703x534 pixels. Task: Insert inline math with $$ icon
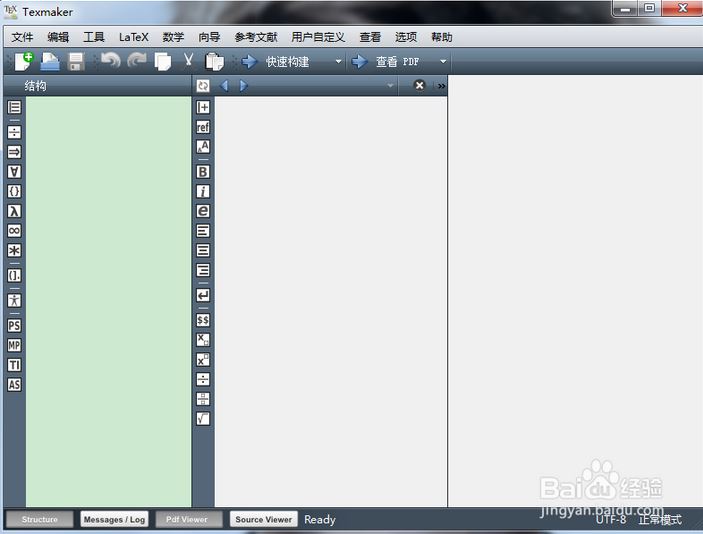[203, 320]
